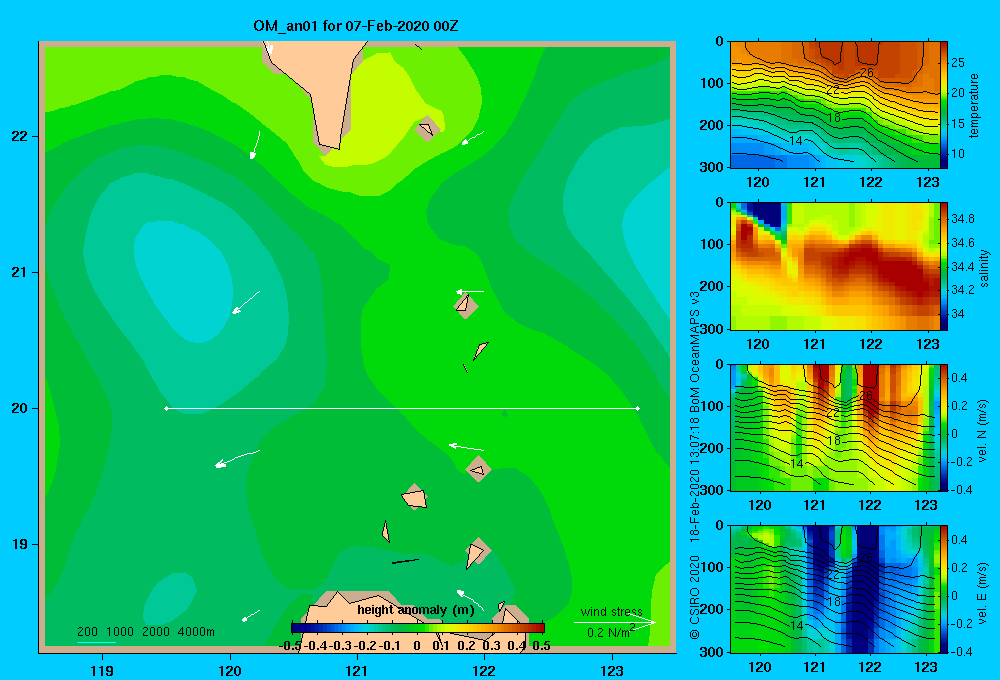Click the height anomaly color bar
Screen dimensions: 1000x680
(x=418, y=627)
